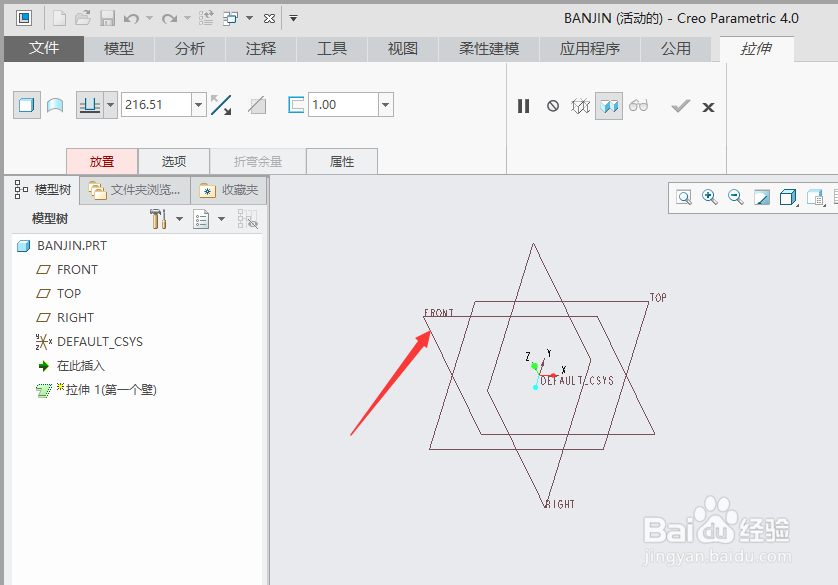Switch to the 分析 ribbon tab
838x585 pixels.
point(190,49)
